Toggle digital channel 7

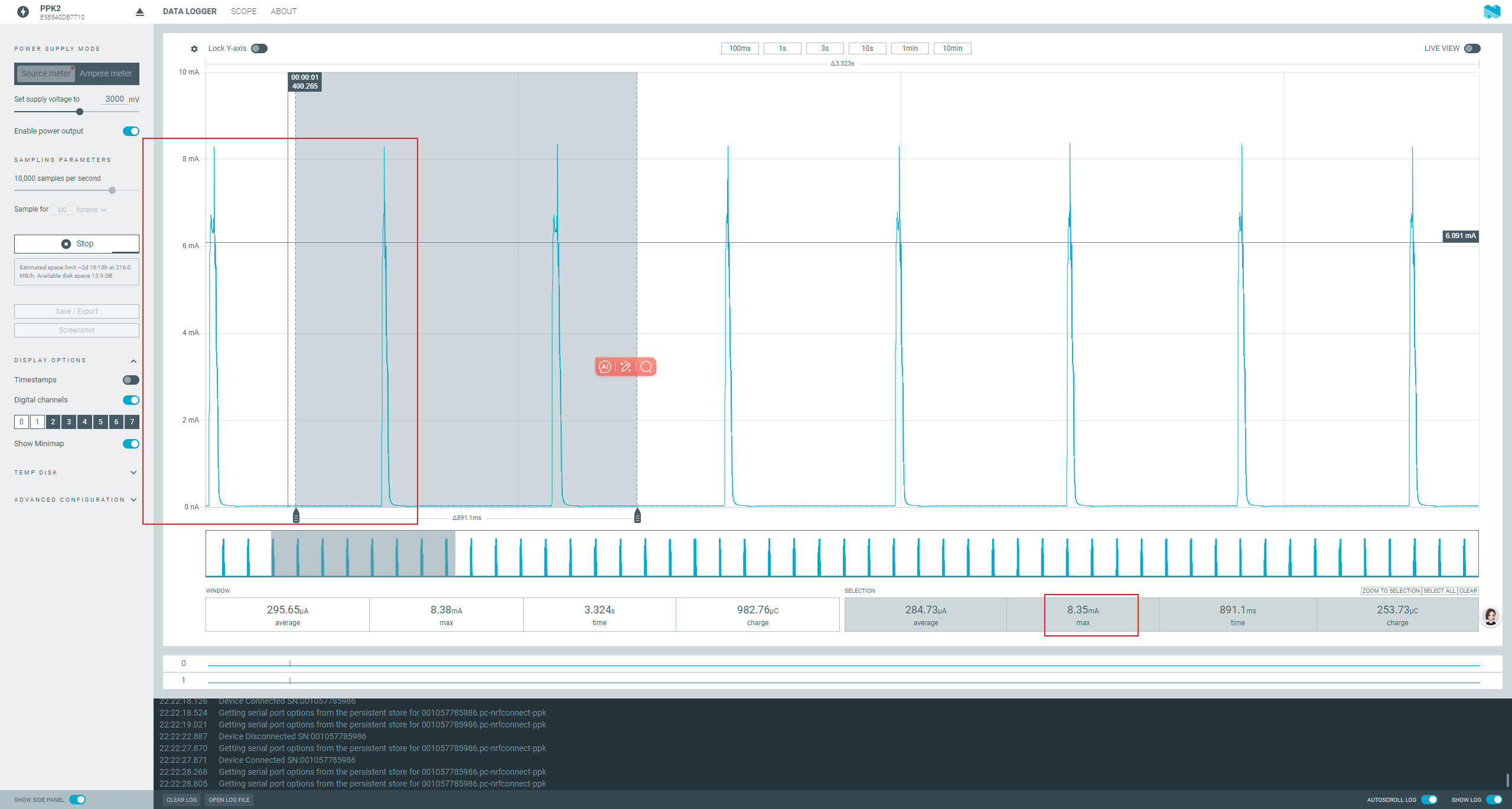(132, 422)
